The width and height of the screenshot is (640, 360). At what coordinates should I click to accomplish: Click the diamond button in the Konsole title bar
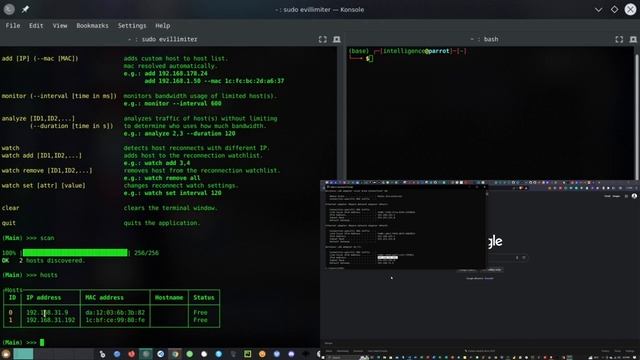tap(614, 9)
